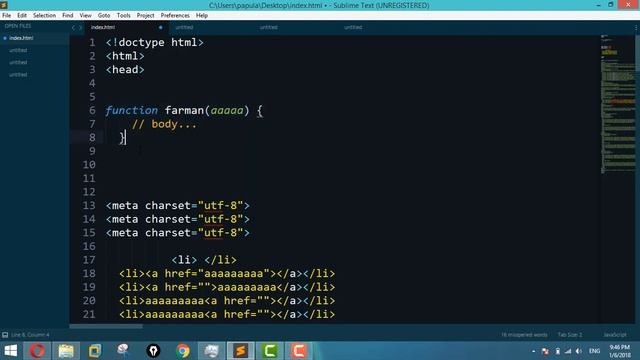This screenshot has height=360, width=640.
Task: Open the View menu
Action: [x=85, y=16]
